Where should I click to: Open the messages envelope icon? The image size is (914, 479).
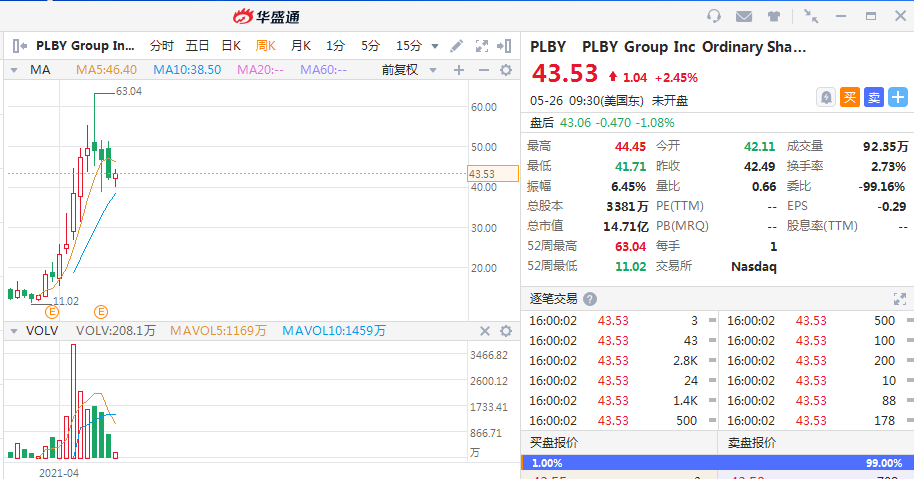tap(743, 16)
